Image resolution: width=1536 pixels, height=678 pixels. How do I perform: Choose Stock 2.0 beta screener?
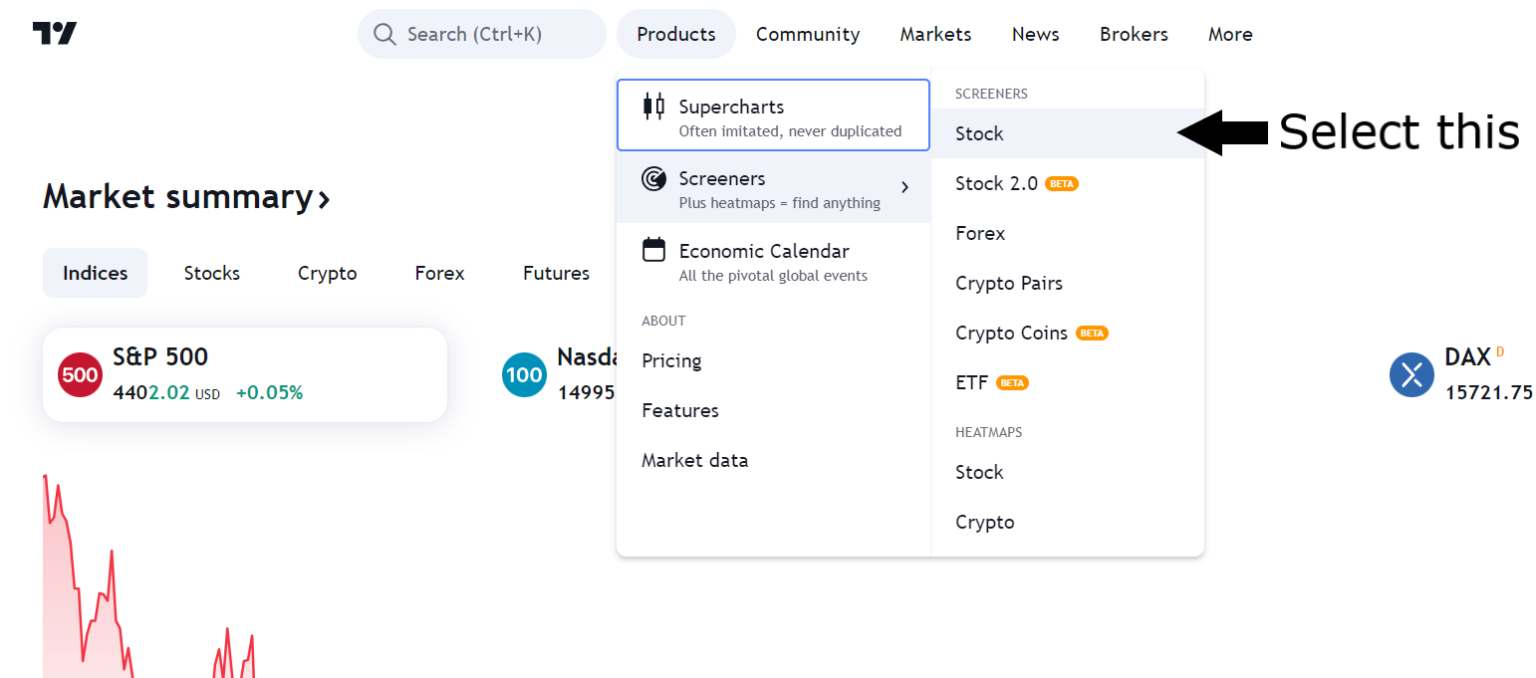(996, 184)
